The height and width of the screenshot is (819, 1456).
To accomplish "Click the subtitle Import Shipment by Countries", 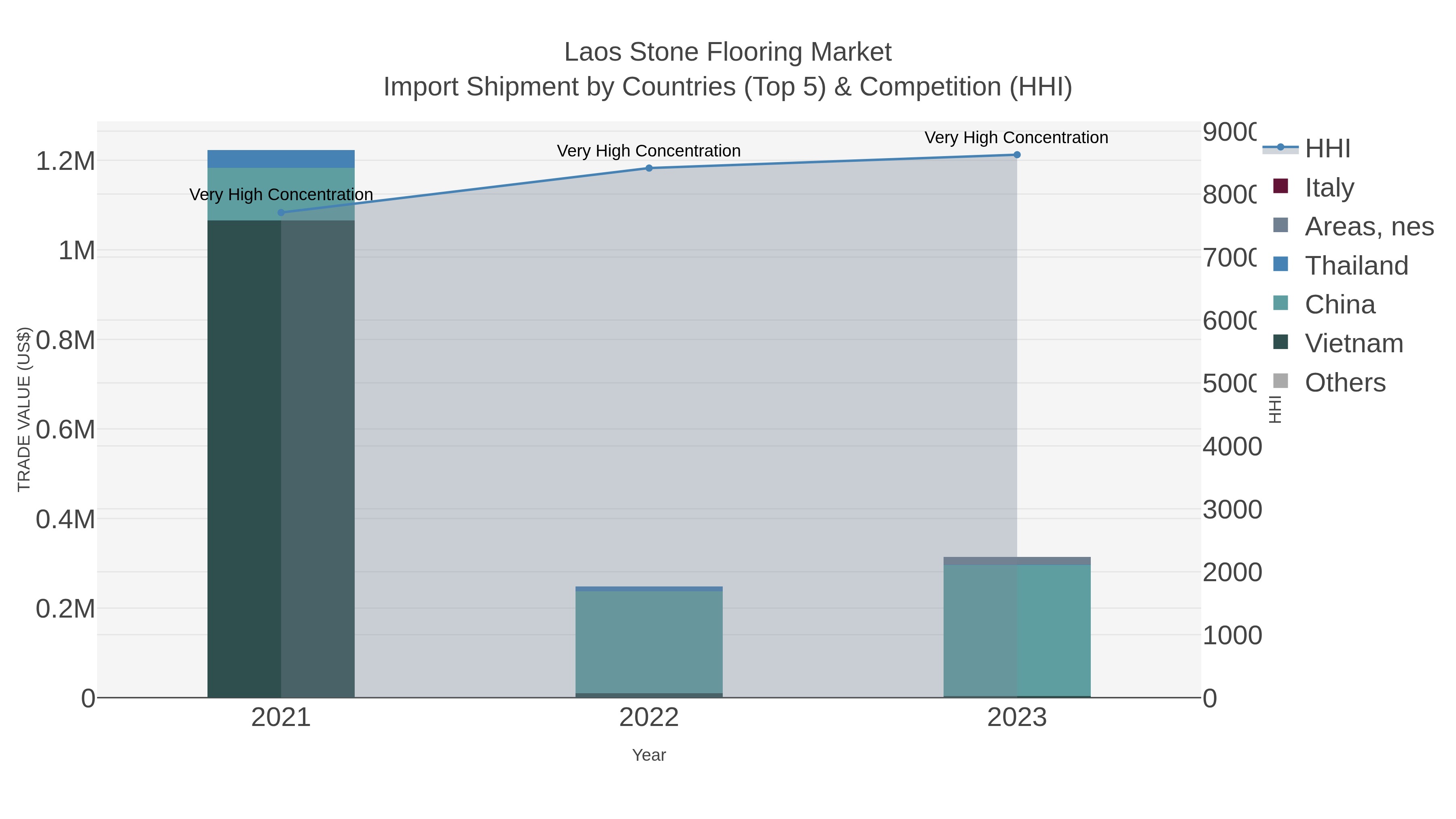I will click(x=728, y=87).
